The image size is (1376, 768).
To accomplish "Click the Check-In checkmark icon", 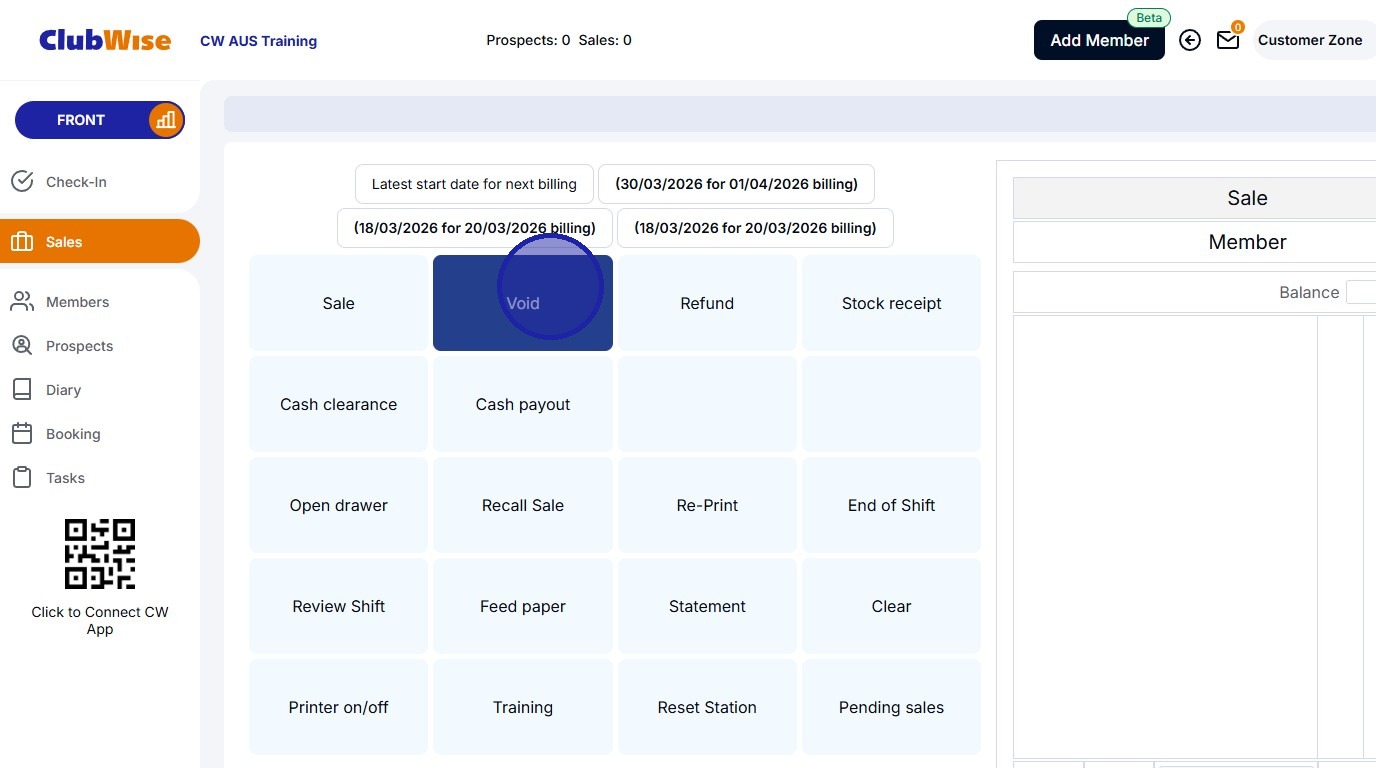I will pyautogui.click(x=22, y=181).
